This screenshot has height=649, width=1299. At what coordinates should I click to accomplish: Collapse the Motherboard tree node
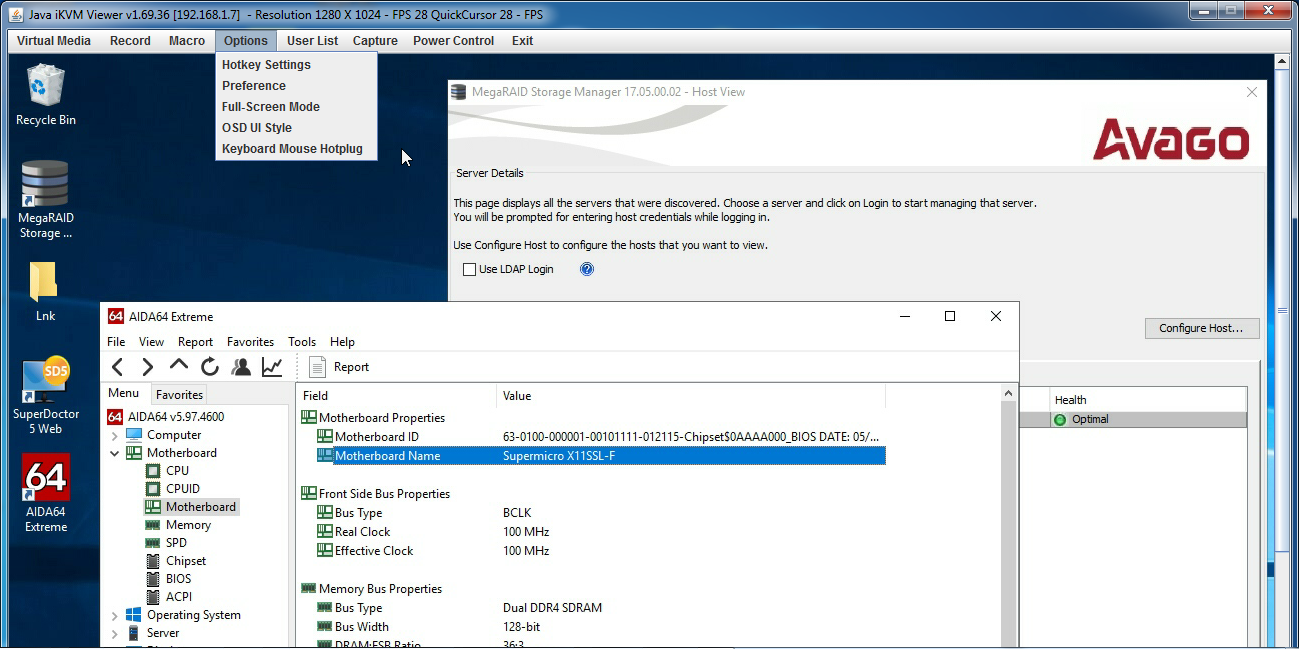(x=115, y=454)
